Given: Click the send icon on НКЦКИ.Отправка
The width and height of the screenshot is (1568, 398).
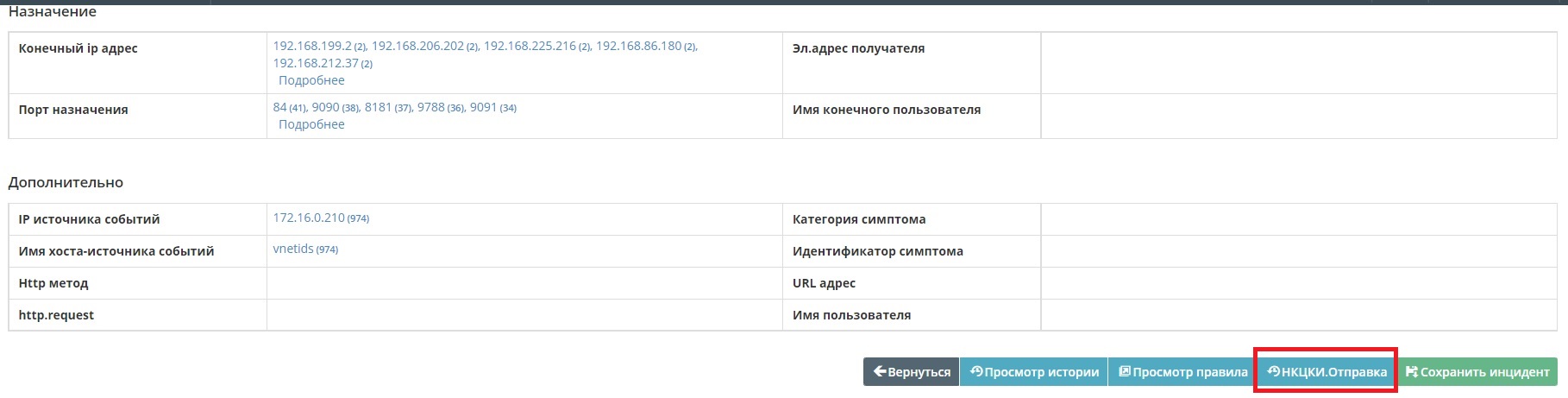Looking at the screenshot, I should [1273, 371].
